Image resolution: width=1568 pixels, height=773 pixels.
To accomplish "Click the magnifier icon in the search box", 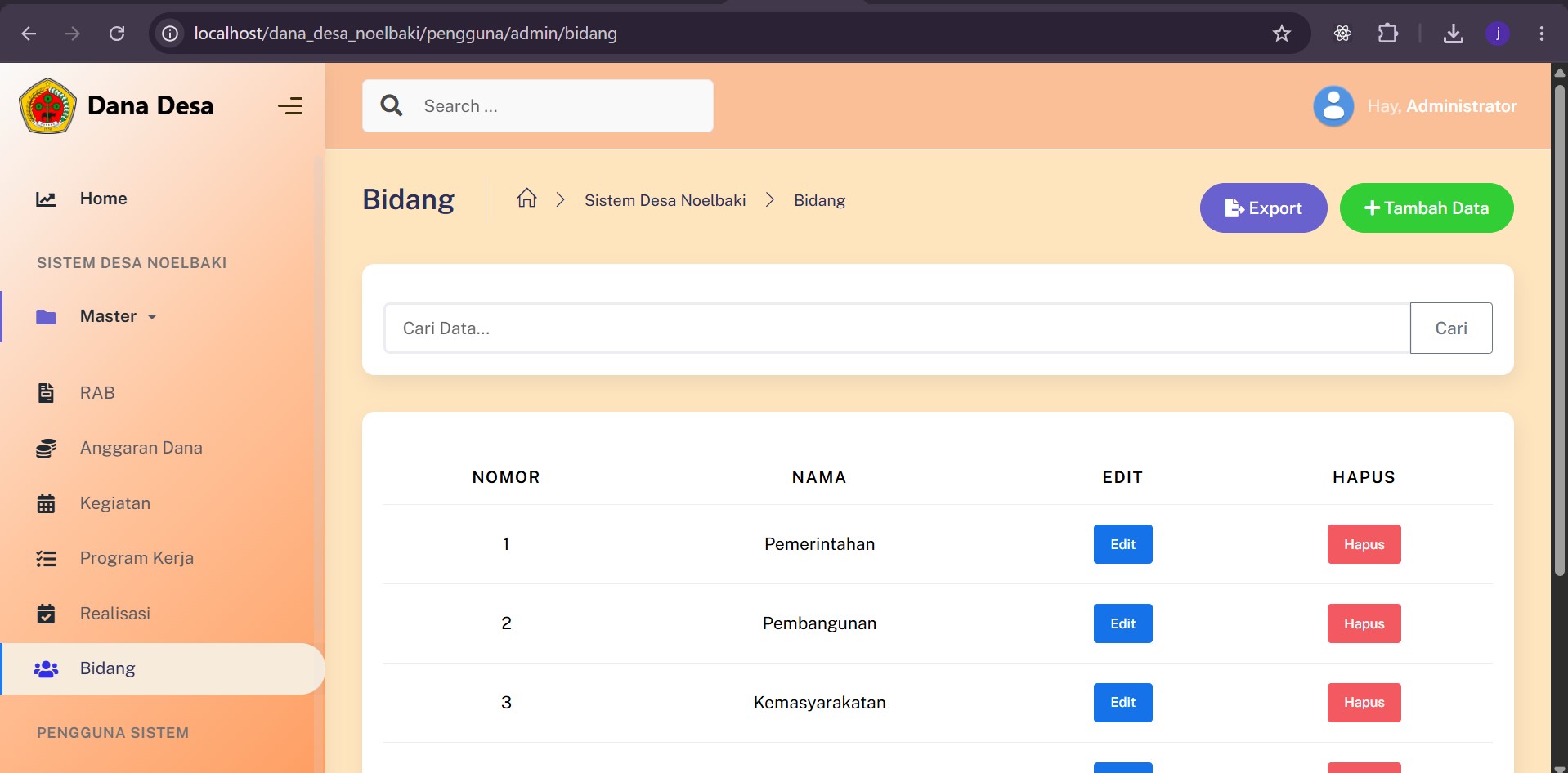I will pos(392,105).
